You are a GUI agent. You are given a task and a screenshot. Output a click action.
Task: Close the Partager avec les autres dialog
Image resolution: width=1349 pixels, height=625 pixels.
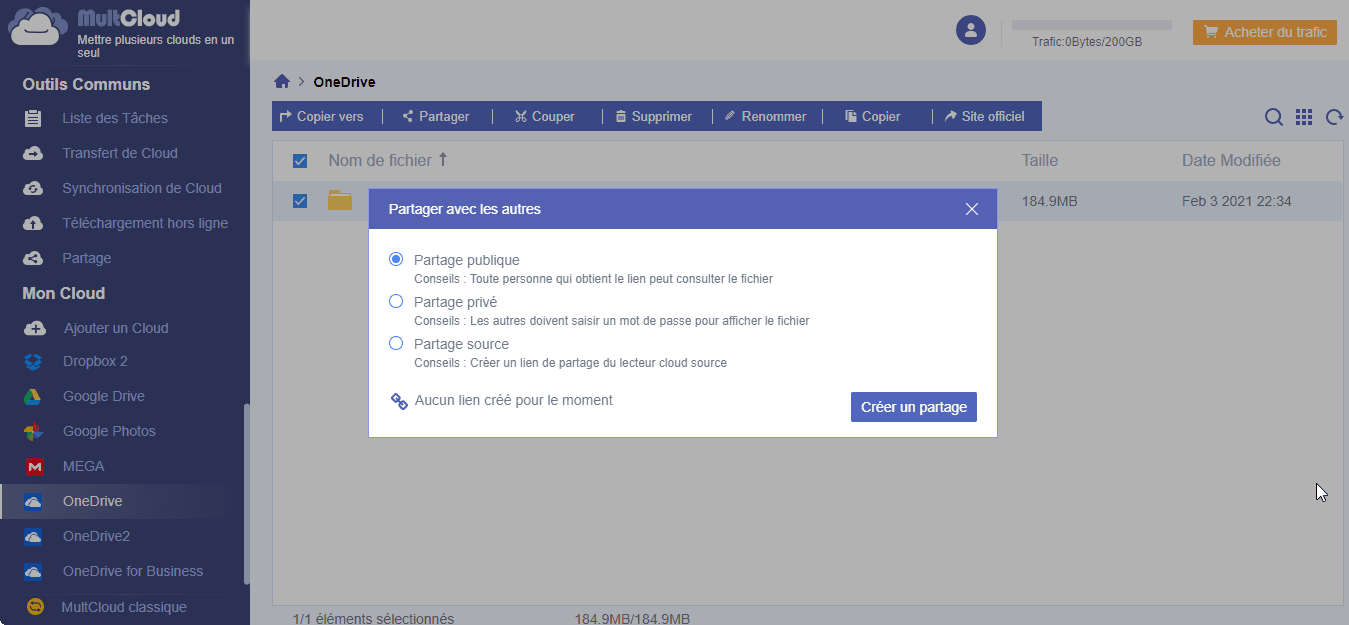[972, 209]
